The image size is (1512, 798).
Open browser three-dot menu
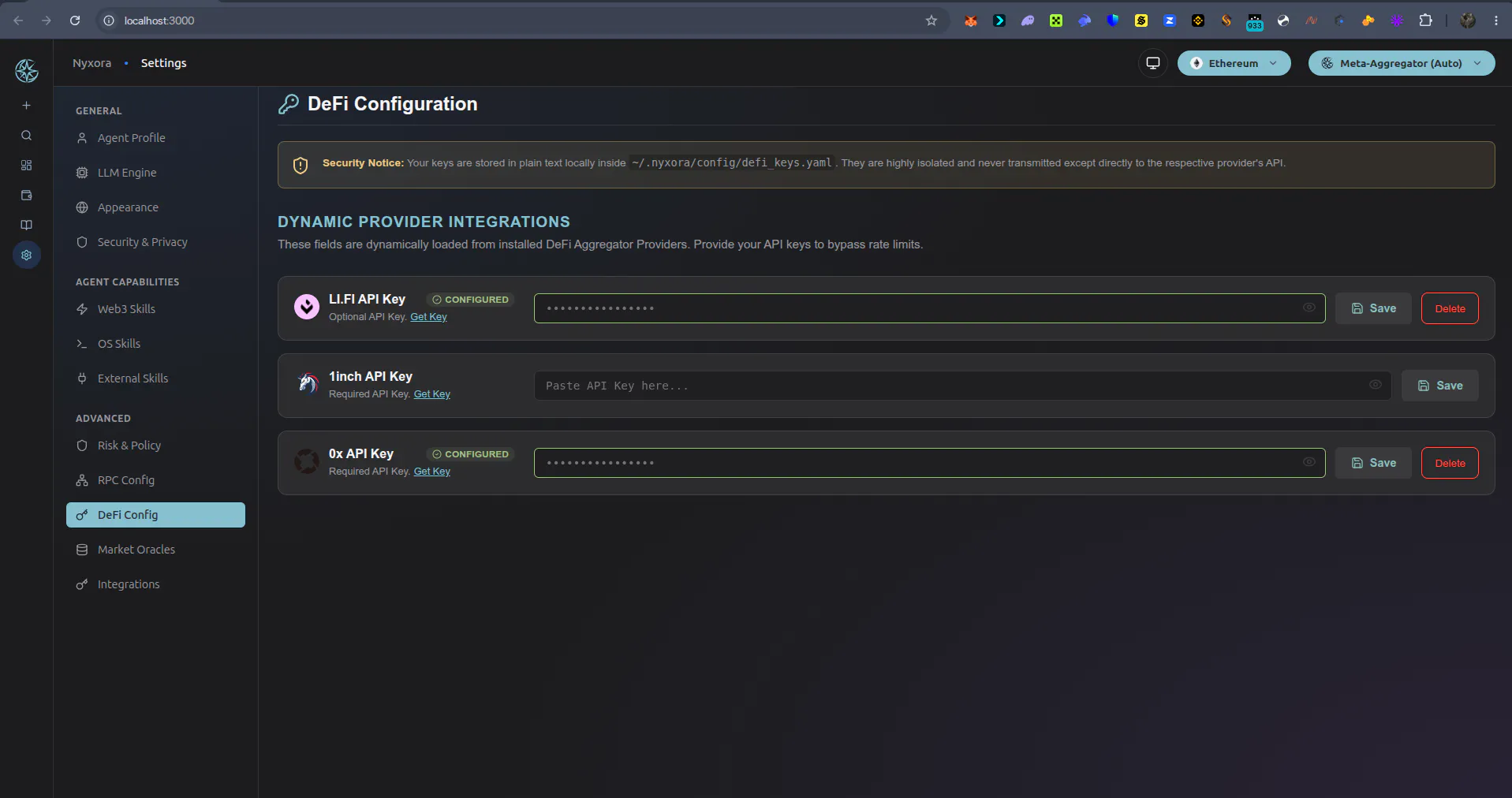[x=1495, y=21]
